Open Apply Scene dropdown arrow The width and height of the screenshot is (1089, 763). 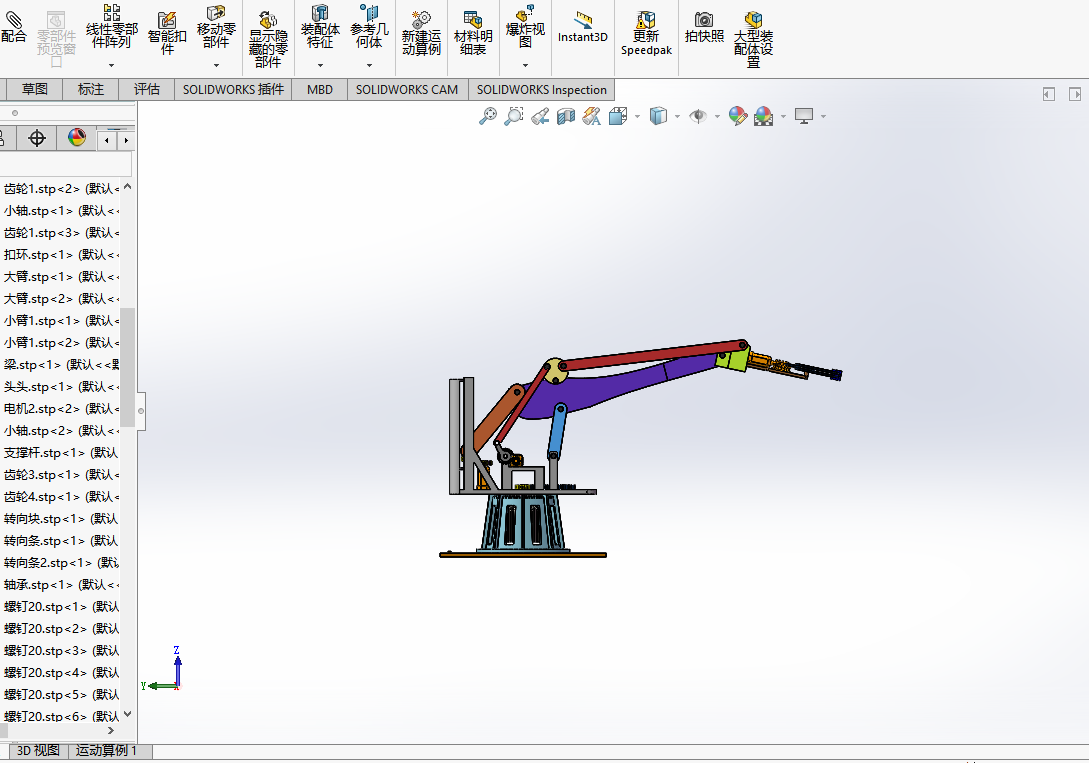click(x=783, y=117)
